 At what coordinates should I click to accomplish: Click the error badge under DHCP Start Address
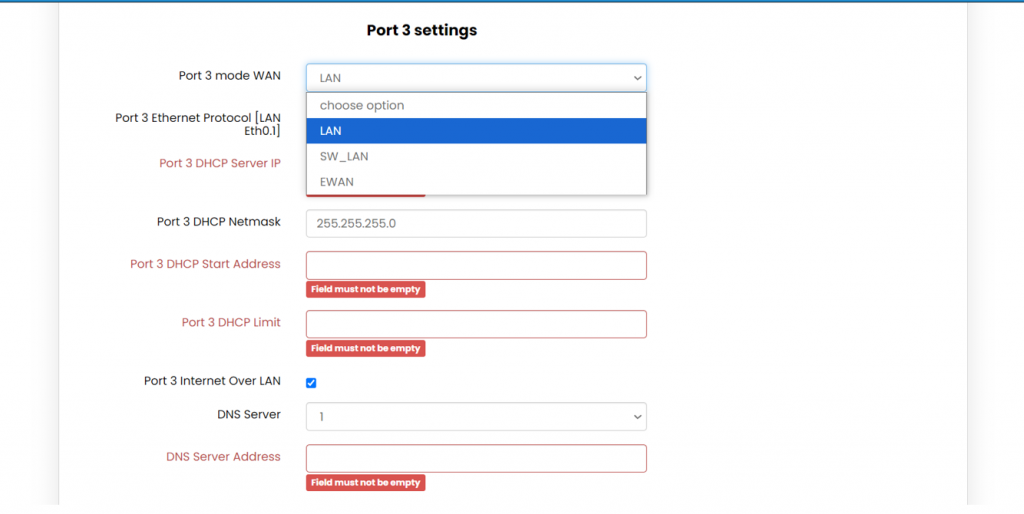(365, 289)
